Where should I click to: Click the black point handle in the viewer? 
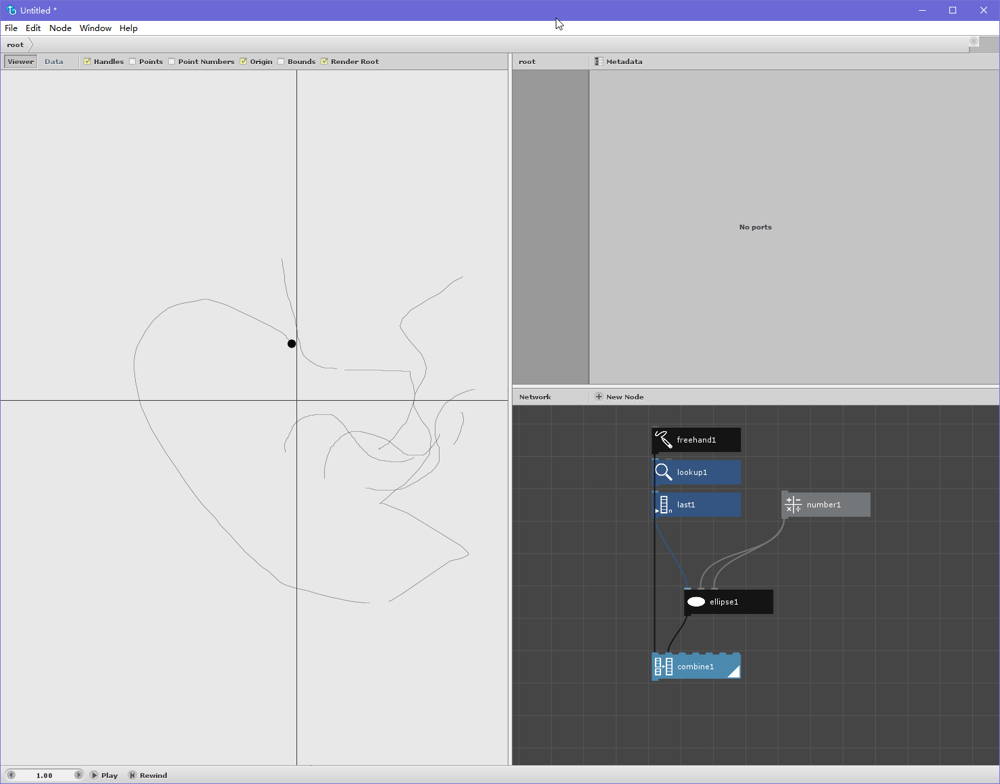point(291,344)
